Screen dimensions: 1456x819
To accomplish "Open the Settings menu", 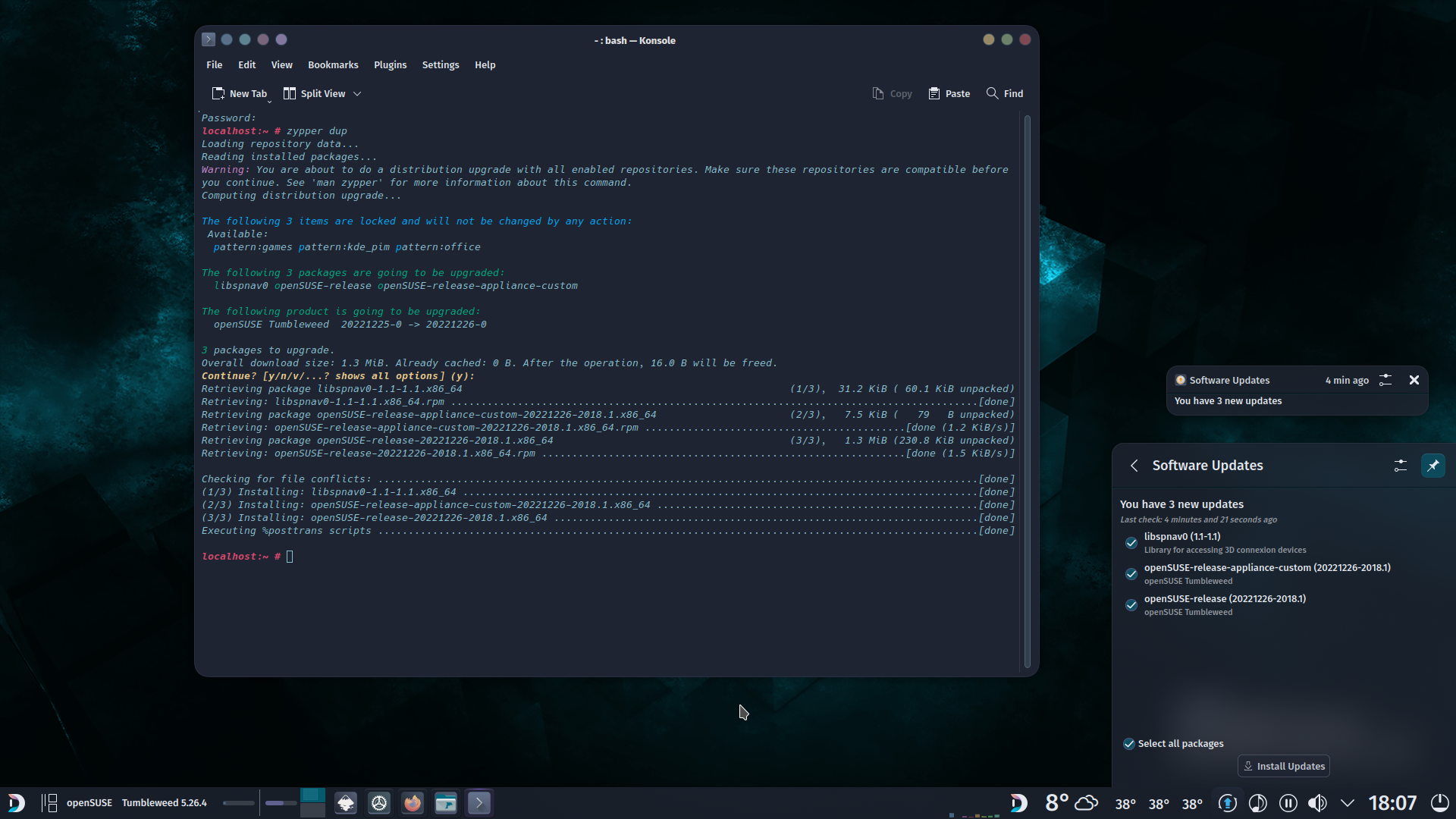I will pos(440,65).
